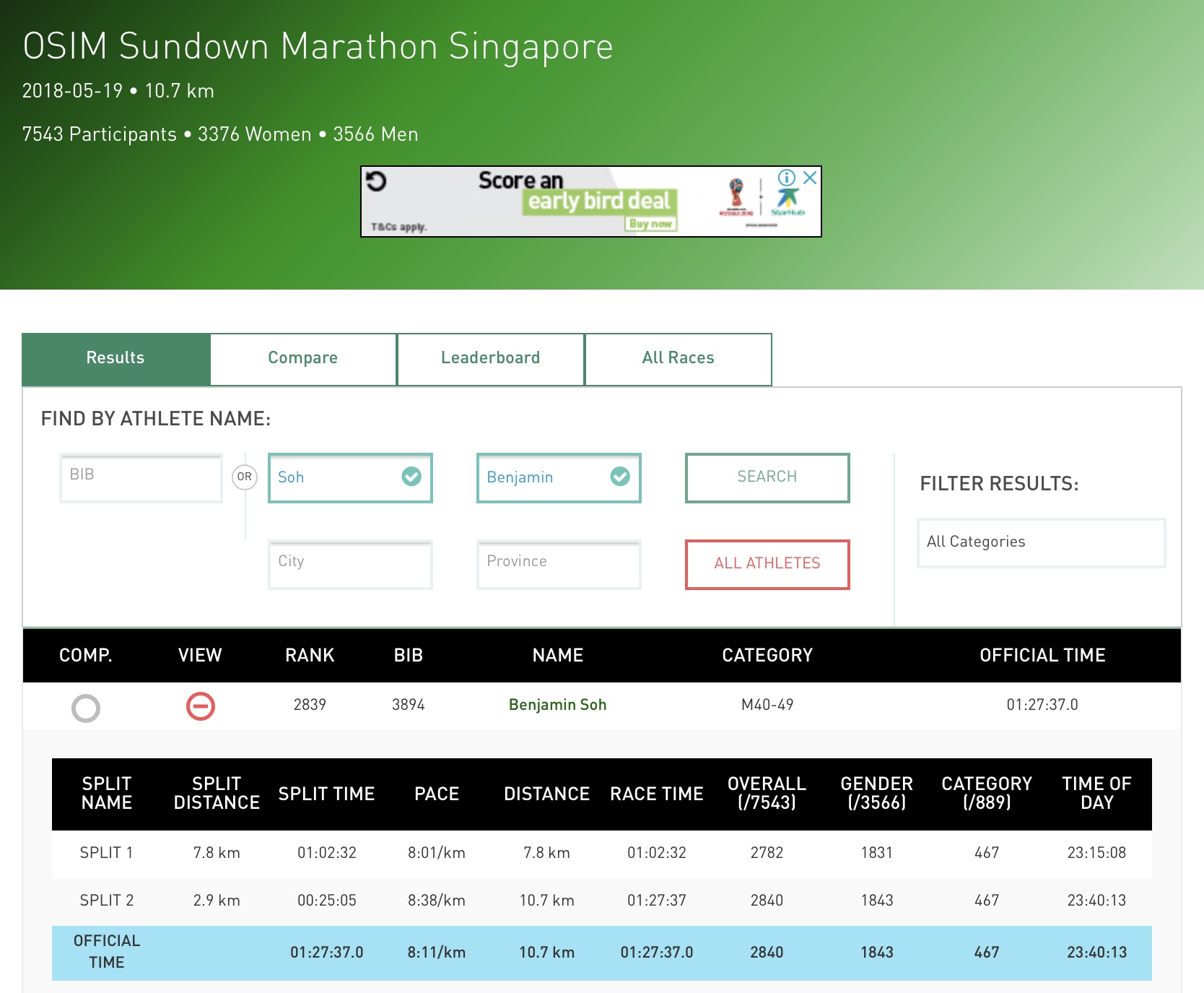Click pace 8:01/km
The width and height of the screenshot is (1204, 993).
pyautogui.click(x=437, y=853)
